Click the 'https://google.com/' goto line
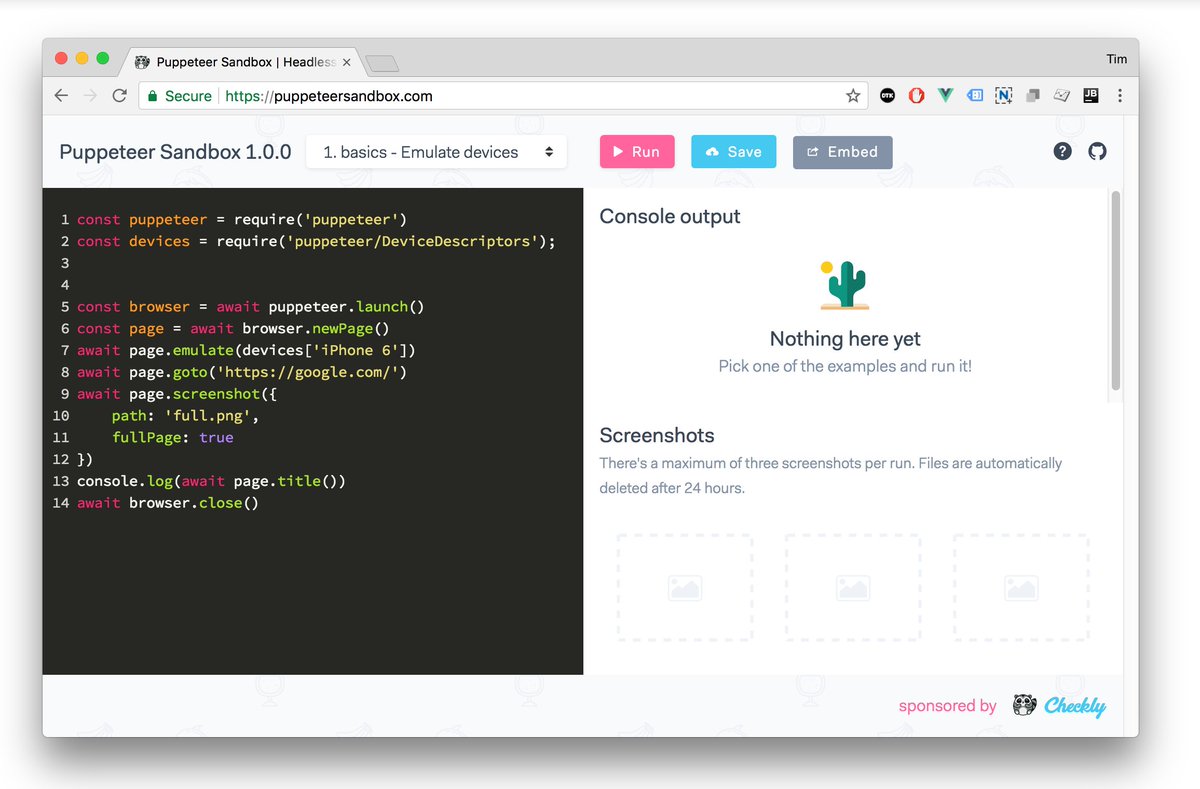This screenshot has height=789, width=1200. [x=242, y=372]
